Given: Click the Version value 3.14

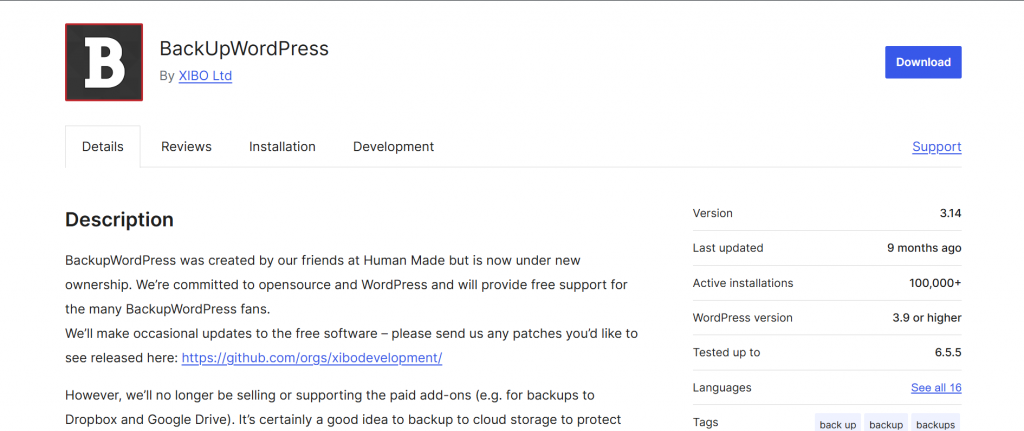Looking at the screenshot, I should pos(950,213).
